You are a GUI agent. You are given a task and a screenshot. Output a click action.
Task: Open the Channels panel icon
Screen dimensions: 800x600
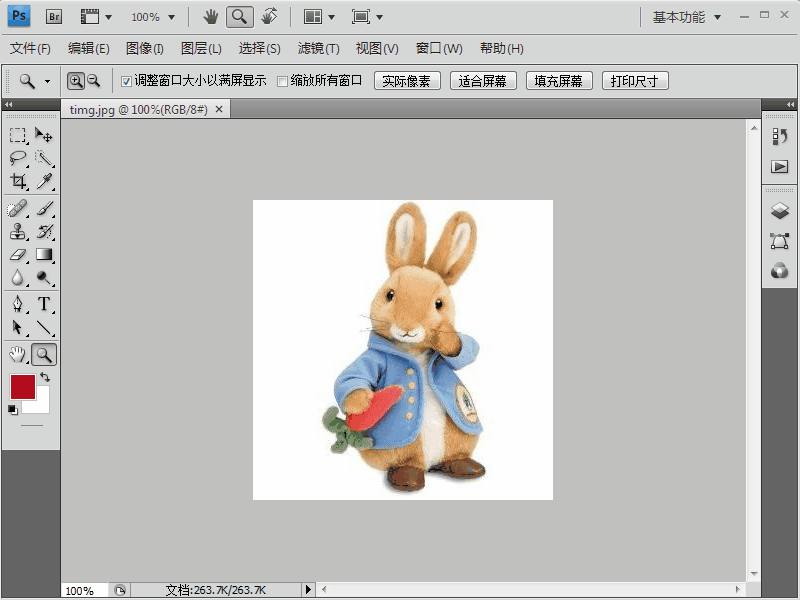[x=780, y=271]
